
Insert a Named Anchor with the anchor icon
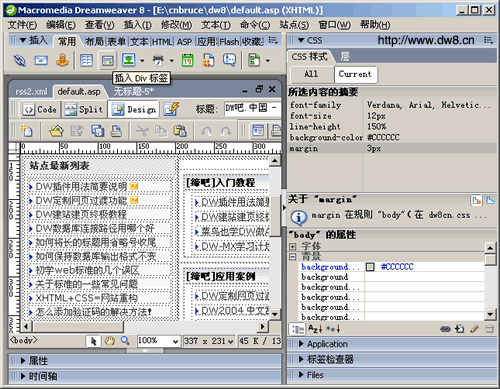click(x=62, y=60)
